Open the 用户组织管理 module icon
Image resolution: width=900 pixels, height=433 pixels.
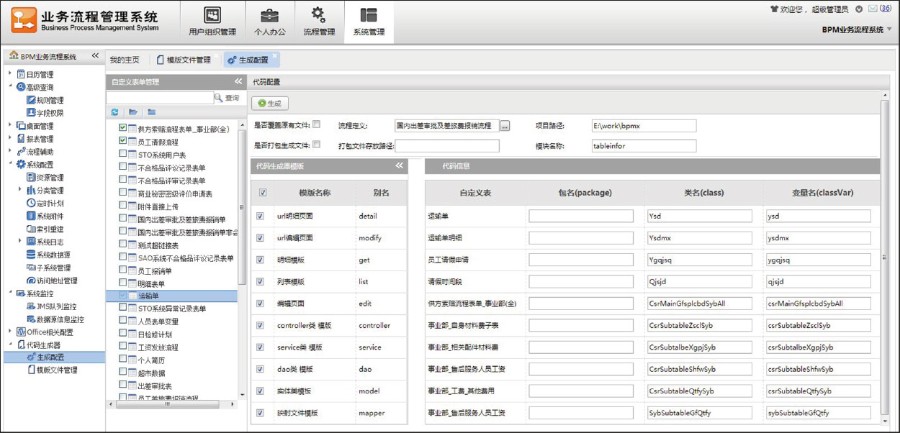tap(210, 15)
